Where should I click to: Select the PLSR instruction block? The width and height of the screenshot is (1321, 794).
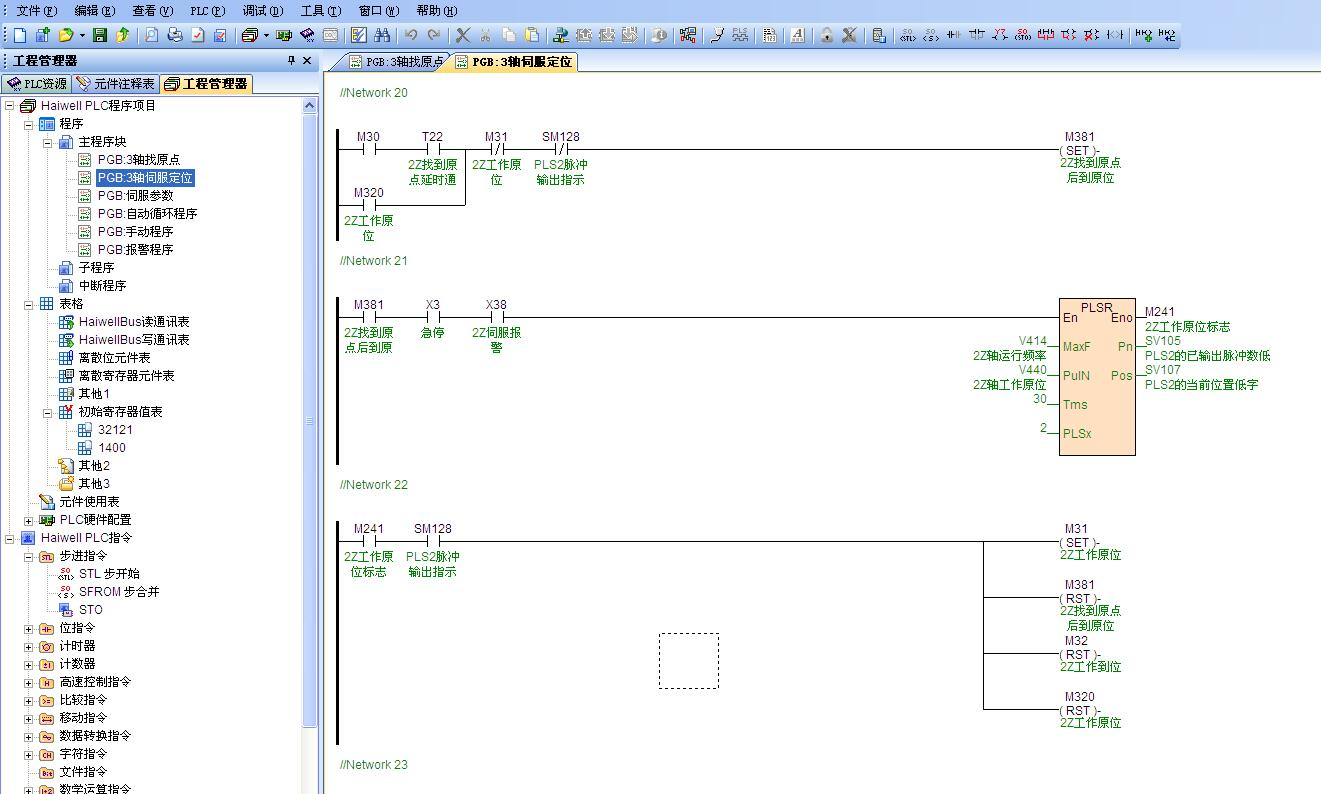tap(1096, 376)
